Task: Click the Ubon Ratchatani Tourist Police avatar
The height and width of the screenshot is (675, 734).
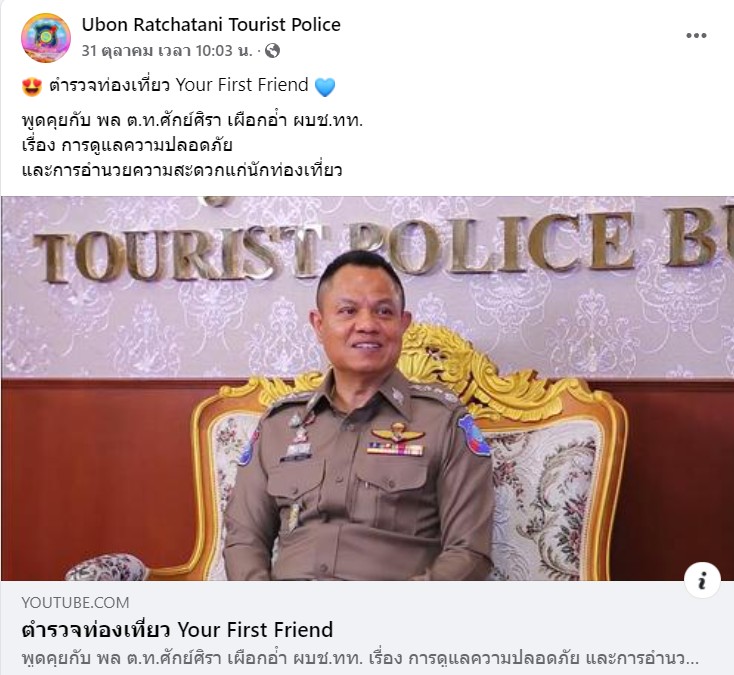Action: coord(46,37)
